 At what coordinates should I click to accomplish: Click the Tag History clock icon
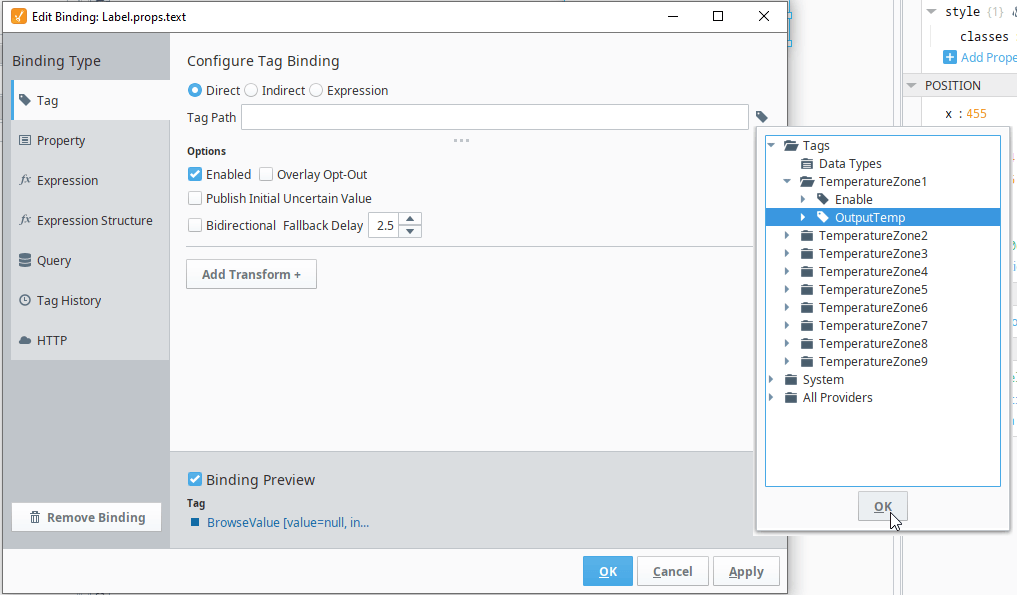(25, 300)
